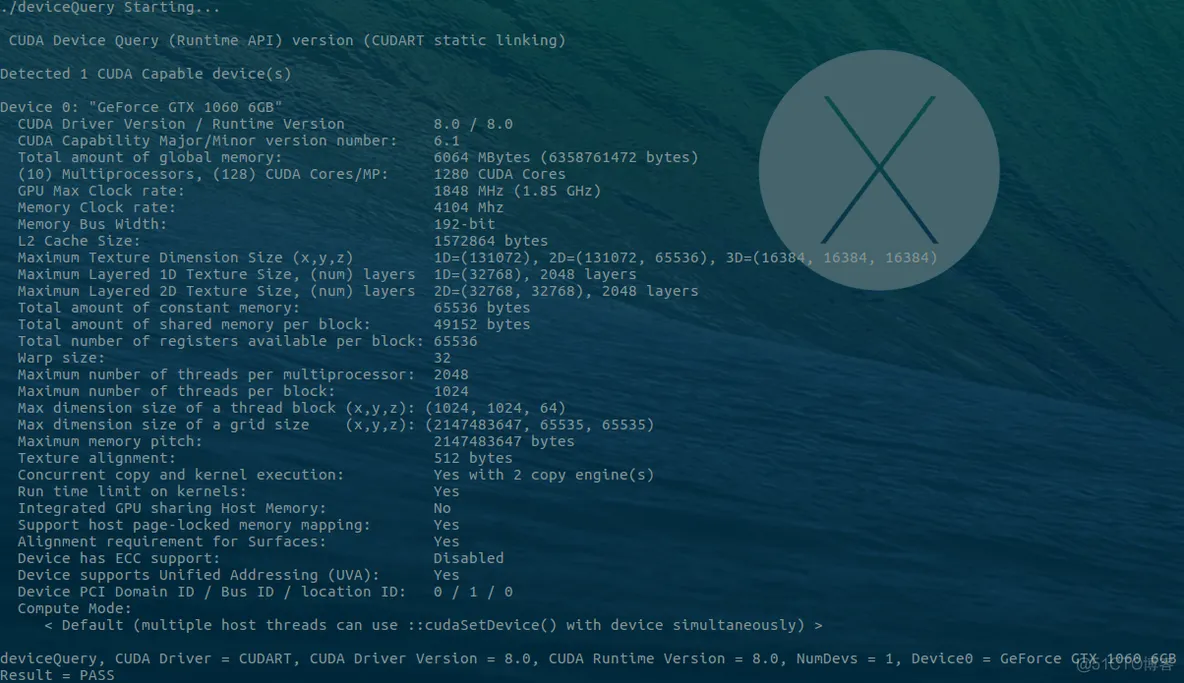
Task: Select the '1024' threads per block value
Action: pos(451,391)
